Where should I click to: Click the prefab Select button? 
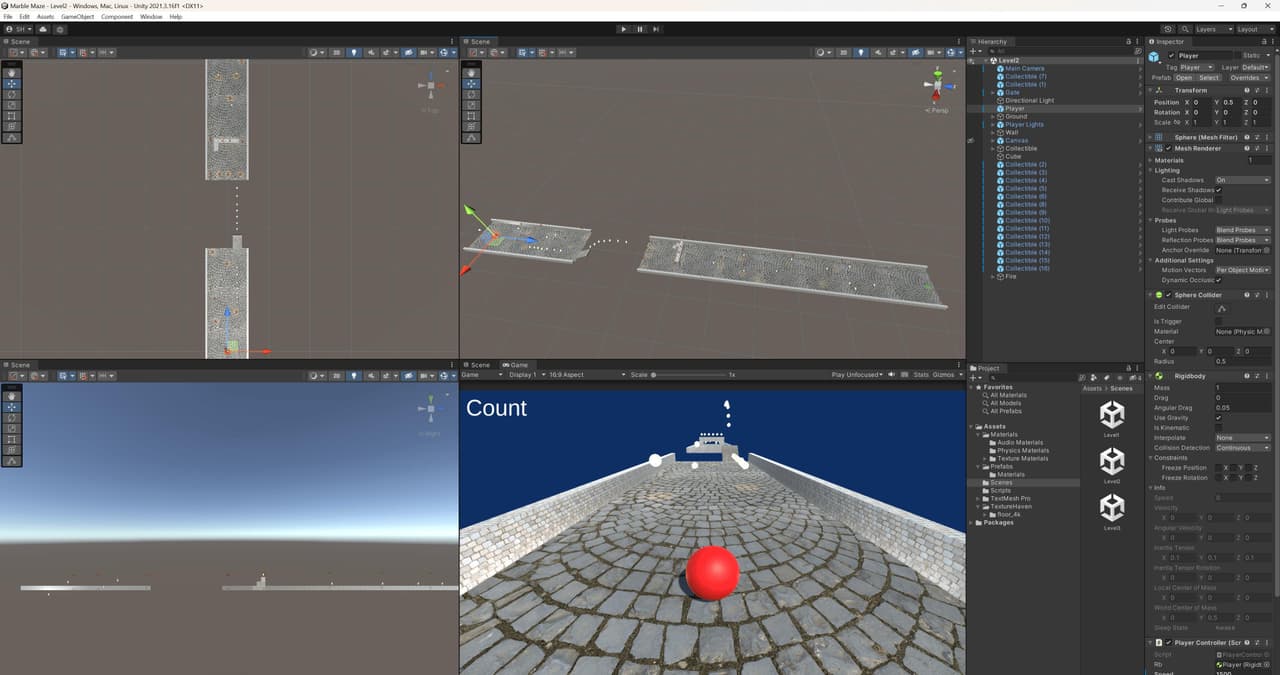click(x=1209, y=77)
